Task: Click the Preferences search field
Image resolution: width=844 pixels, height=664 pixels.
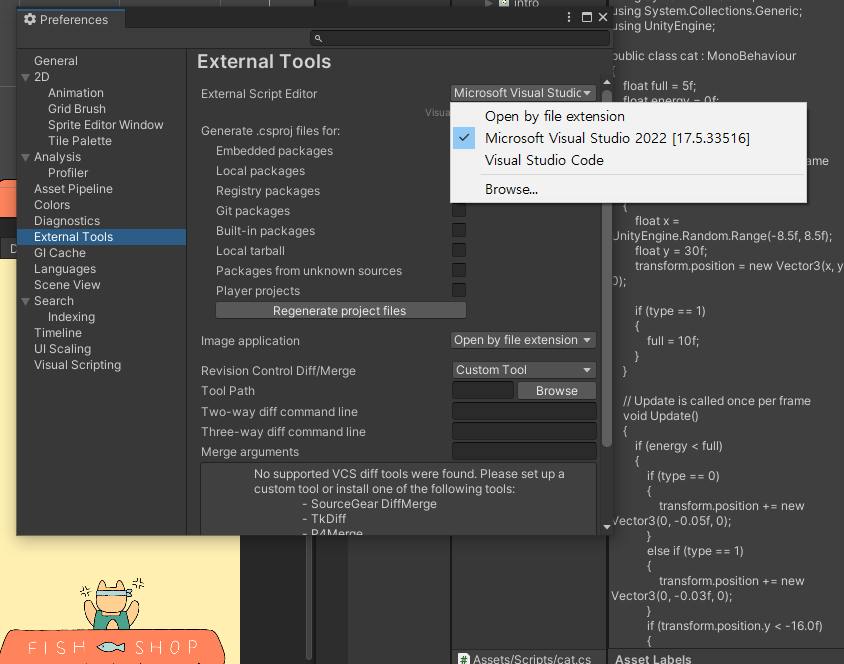Action: tap(460, 38)
